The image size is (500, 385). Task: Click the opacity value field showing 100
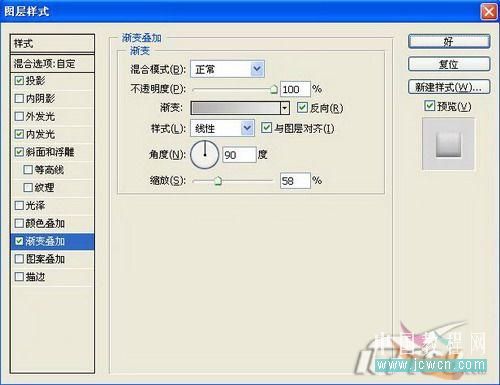[x=295, y=89]
